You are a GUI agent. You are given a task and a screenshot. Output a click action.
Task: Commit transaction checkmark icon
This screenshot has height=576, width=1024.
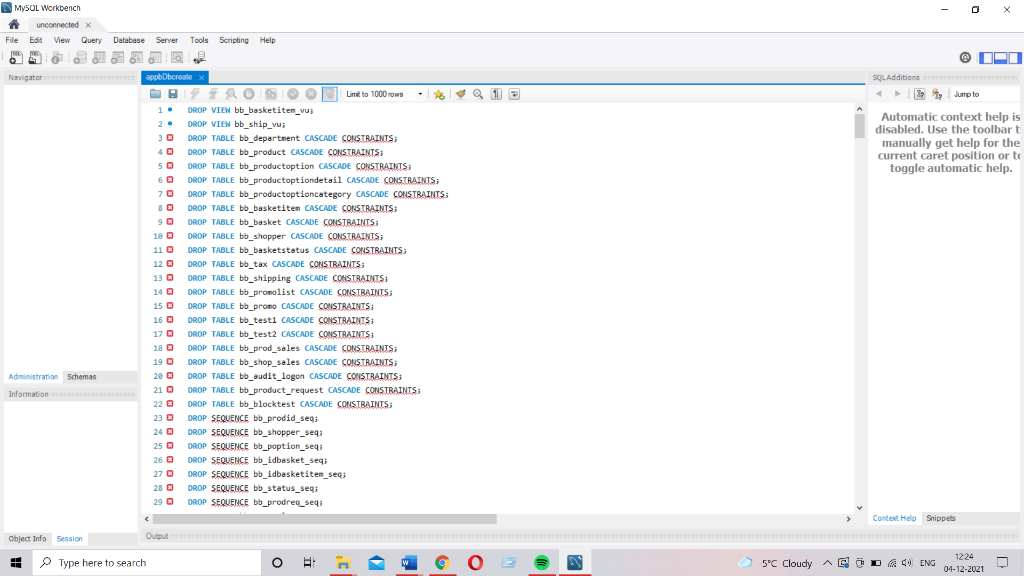tap(293, 94)
